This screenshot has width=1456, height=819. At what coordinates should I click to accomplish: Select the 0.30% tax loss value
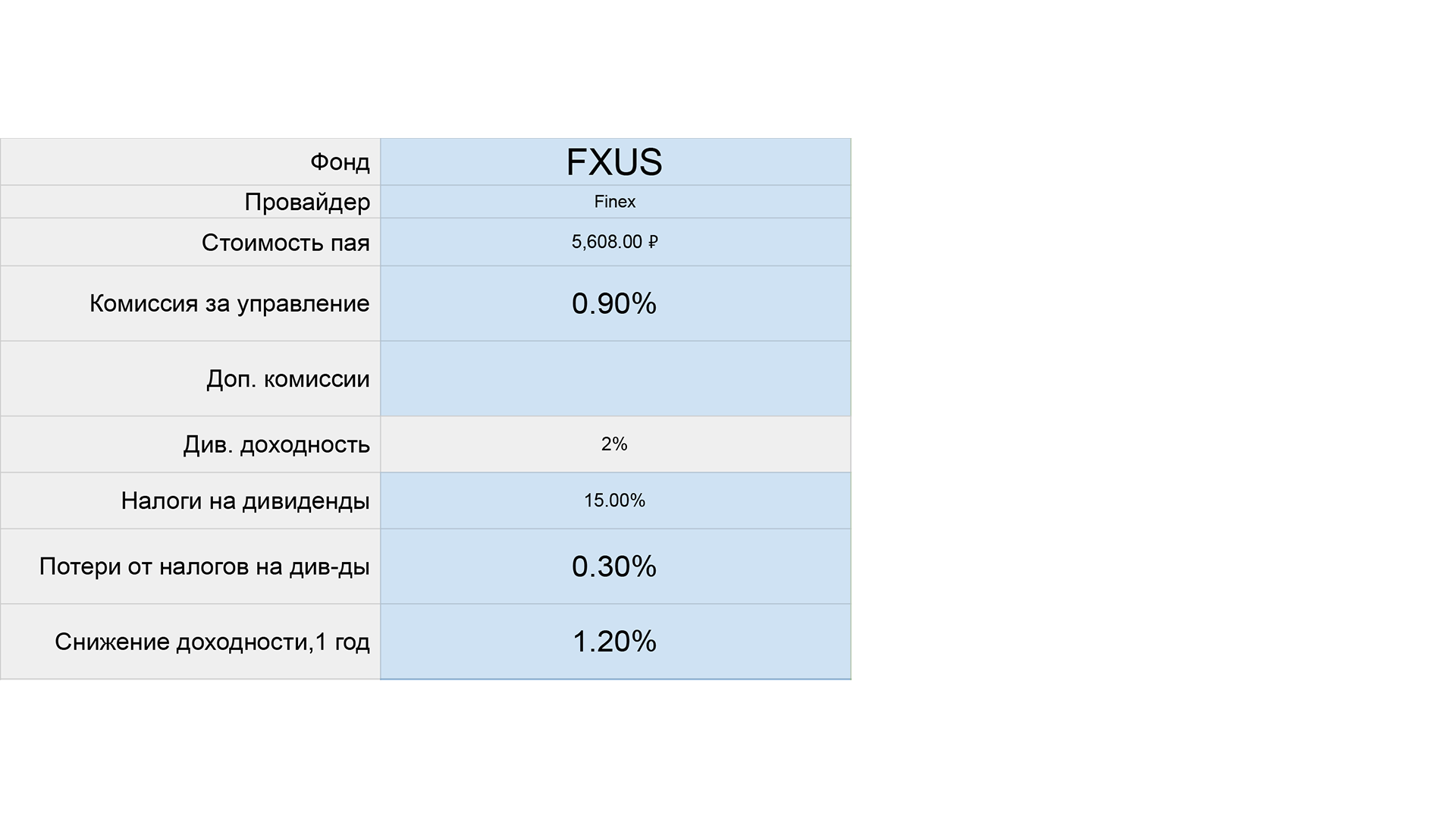(x=614, y=566)
